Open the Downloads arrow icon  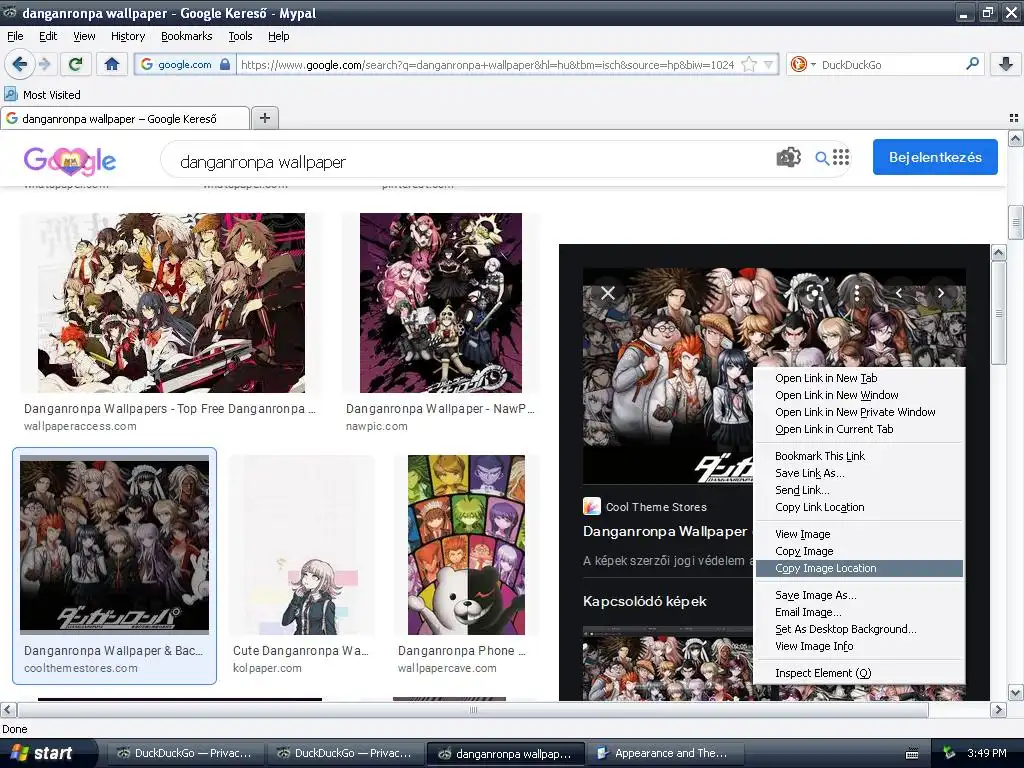[x=1006, y=64]
